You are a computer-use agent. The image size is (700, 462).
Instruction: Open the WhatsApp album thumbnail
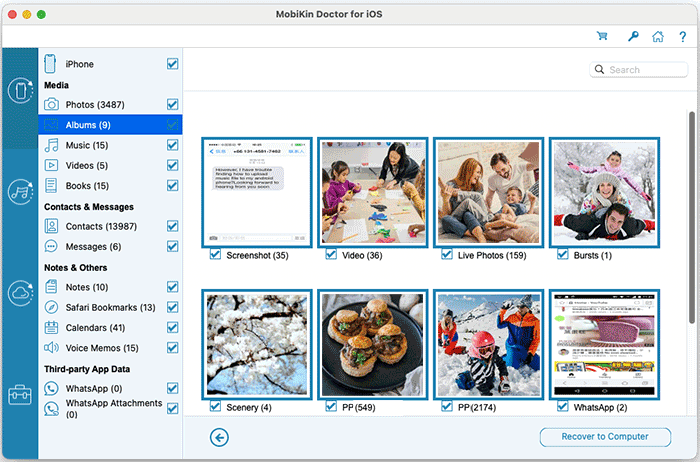(x=604, y=344)
